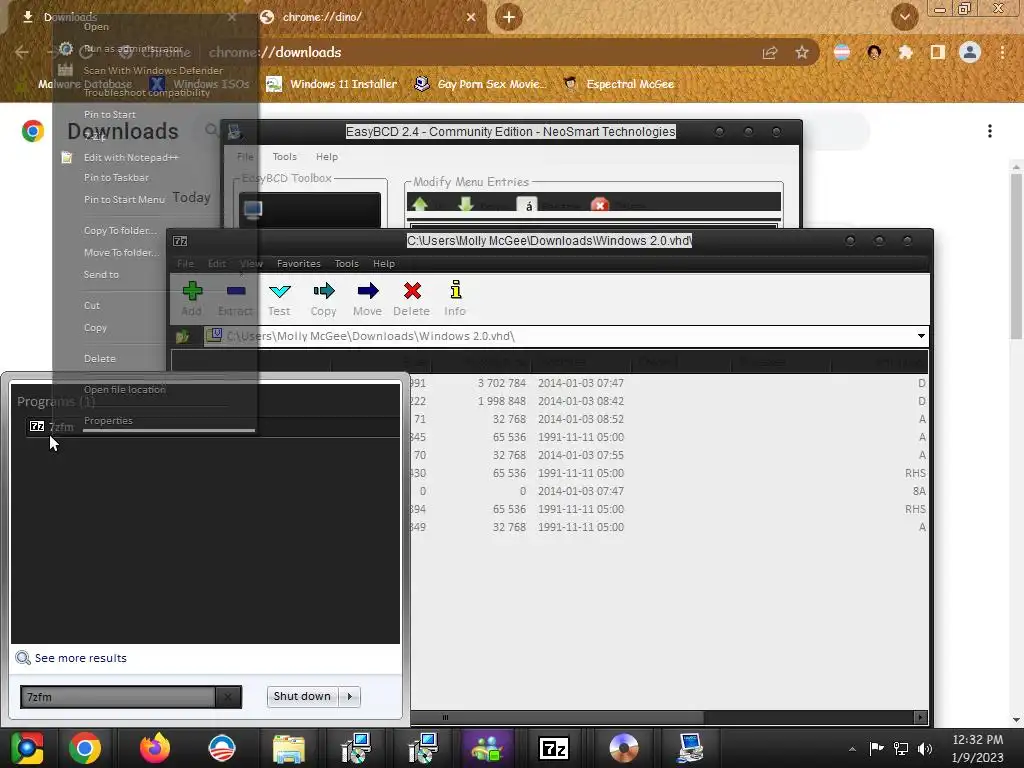
Task: Click the volume icon in system tray
Action: click(x=925, y=748)
